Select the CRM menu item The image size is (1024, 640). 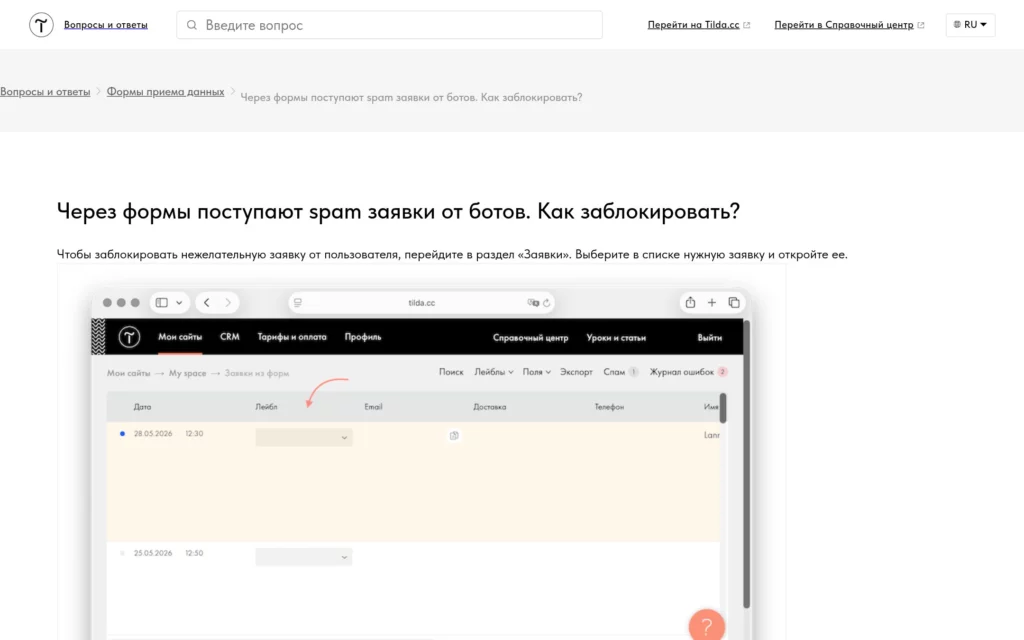click(x=230, y=337)
